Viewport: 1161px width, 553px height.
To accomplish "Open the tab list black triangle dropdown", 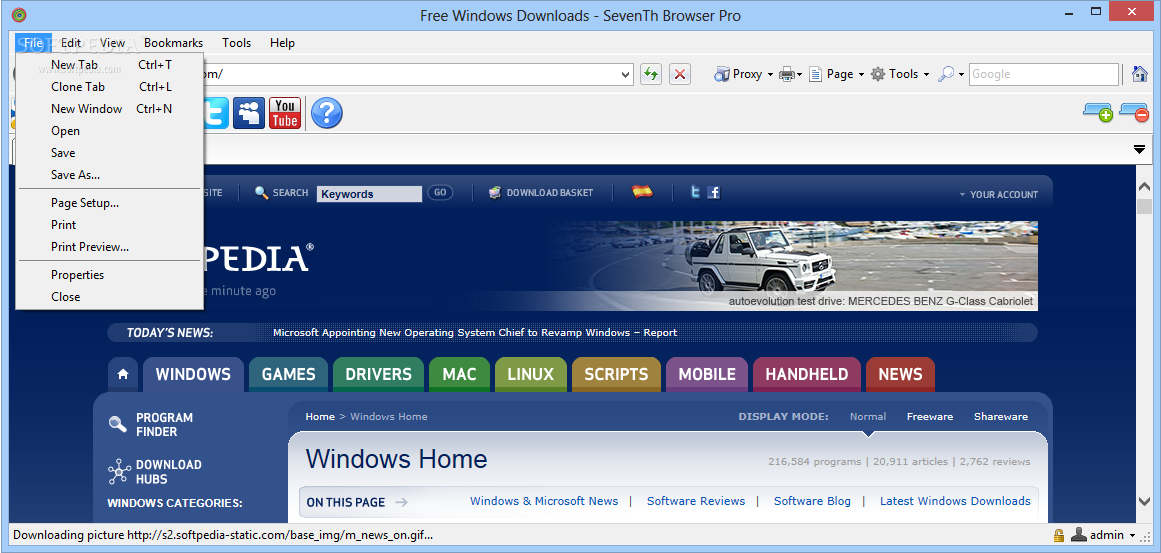I will coord(1140,150).
